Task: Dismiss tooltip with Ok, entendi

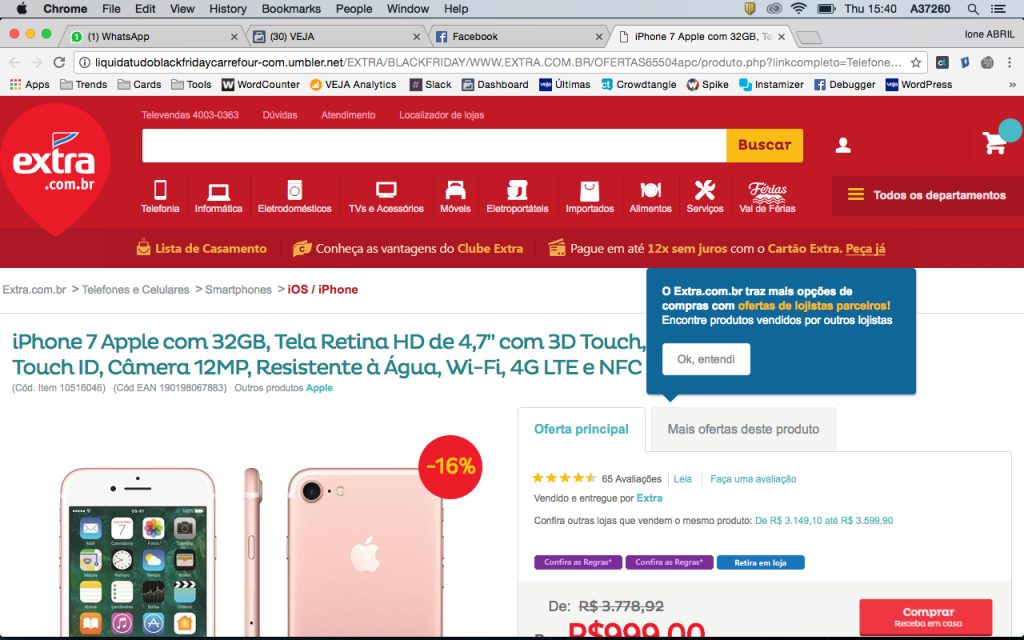Action: tap(706, 359)
